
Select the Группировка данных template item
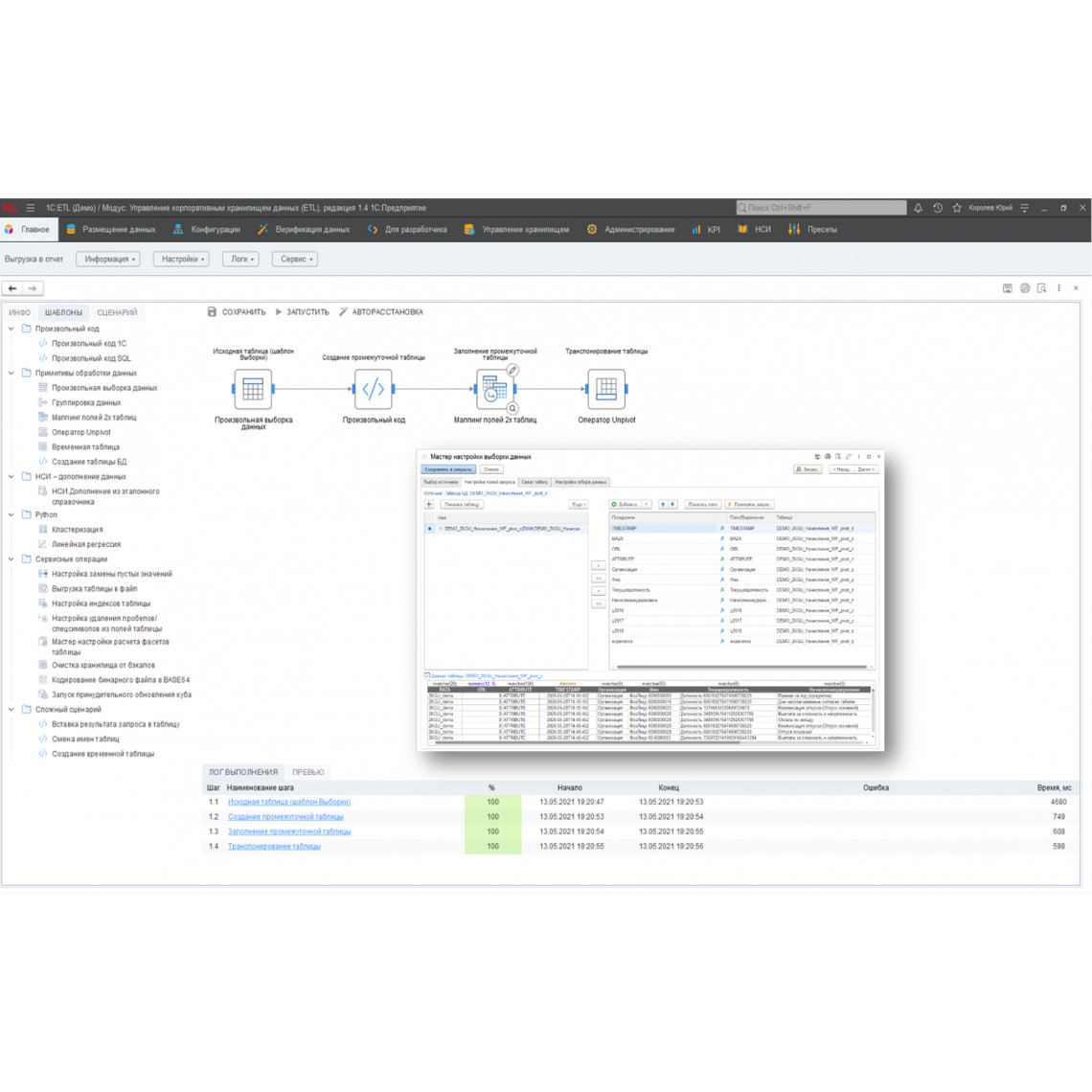pyautogui.click(x=86, y=402)
